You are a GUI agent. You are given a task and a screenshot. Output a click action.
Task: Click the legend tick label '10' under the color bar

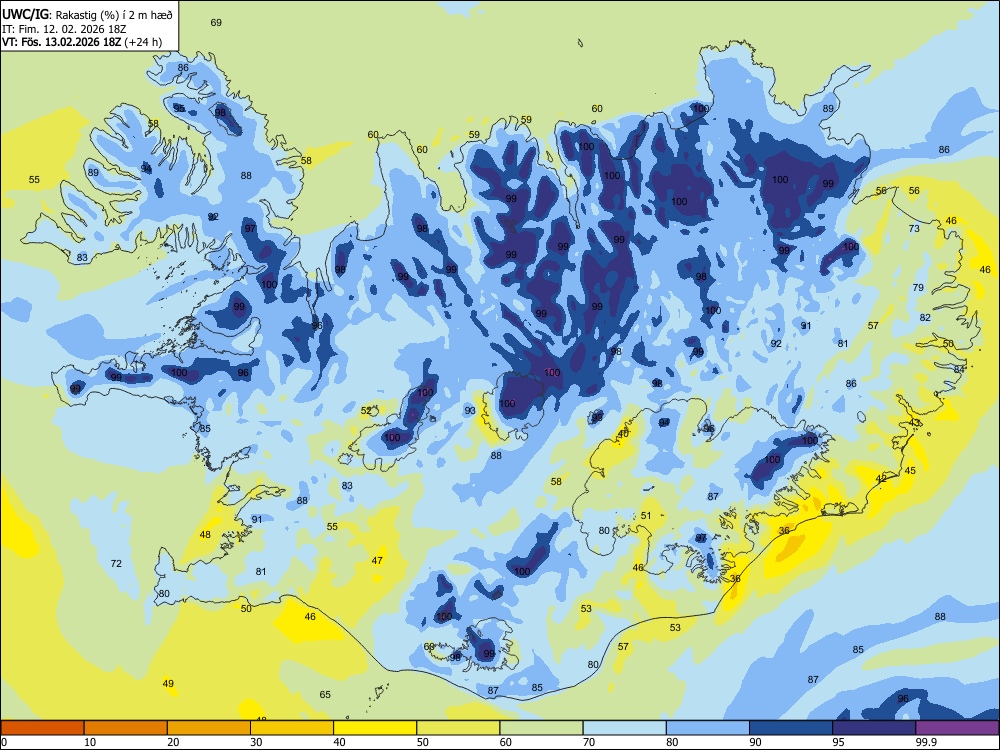90,742
